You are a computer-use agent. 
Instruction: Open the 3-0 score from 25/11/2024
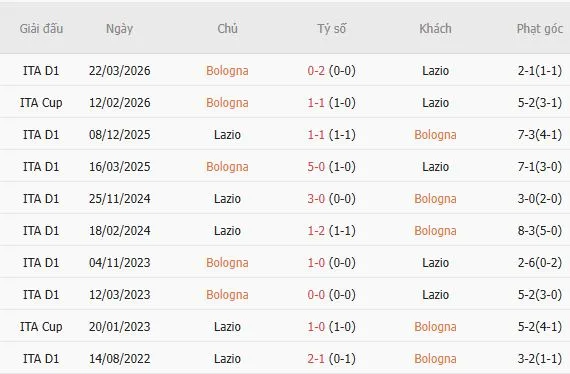coord(316,198)
